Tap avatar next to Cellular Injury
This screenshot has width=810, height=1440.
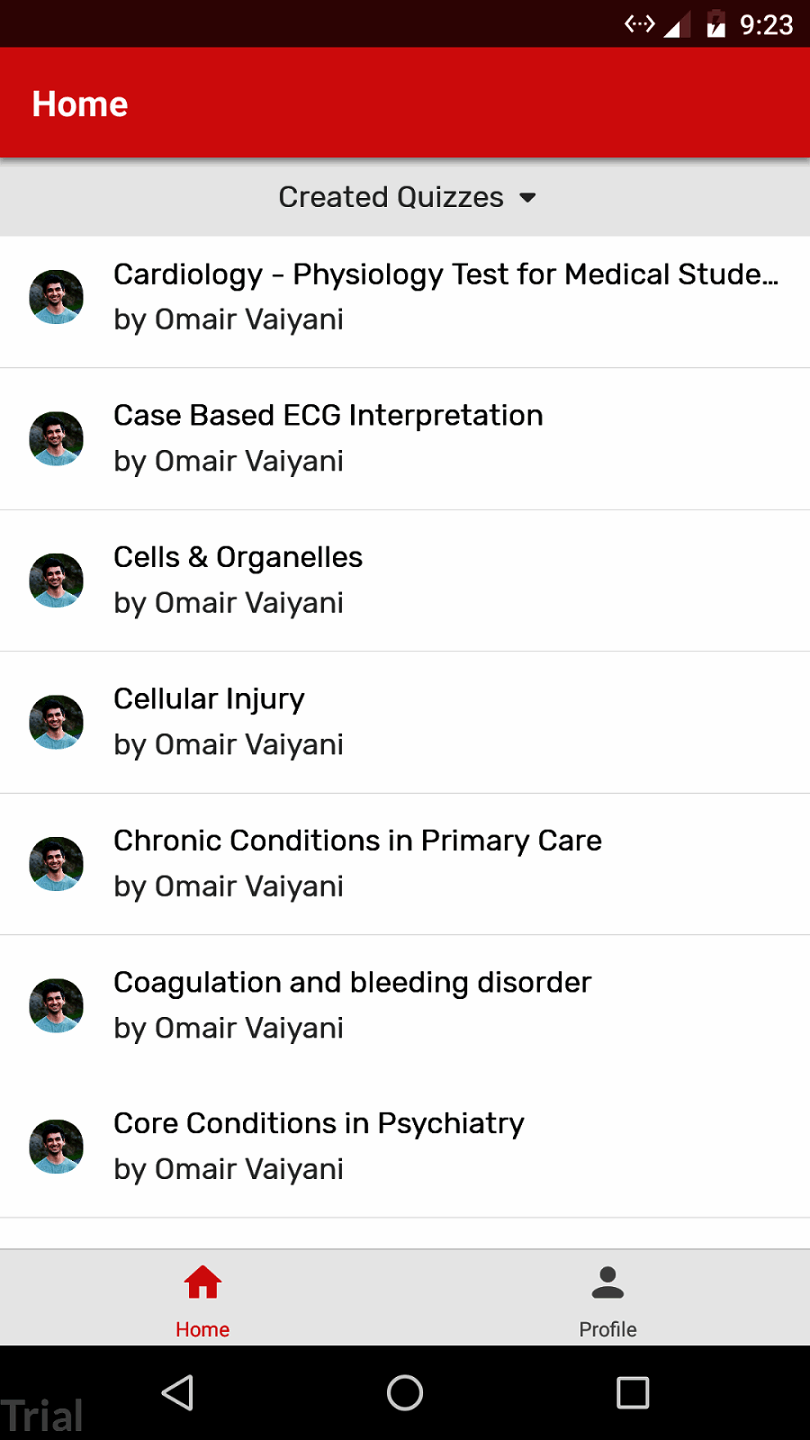[x=56, y=722]
